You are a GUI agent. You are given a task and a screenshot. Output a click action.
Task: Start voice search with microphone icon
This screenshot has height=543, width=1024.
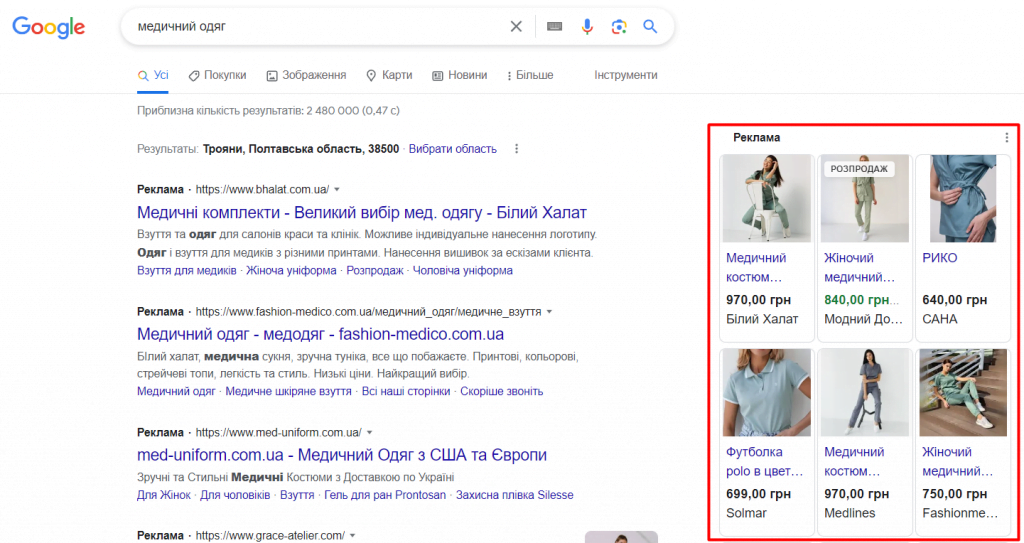(x=587, y=27)
